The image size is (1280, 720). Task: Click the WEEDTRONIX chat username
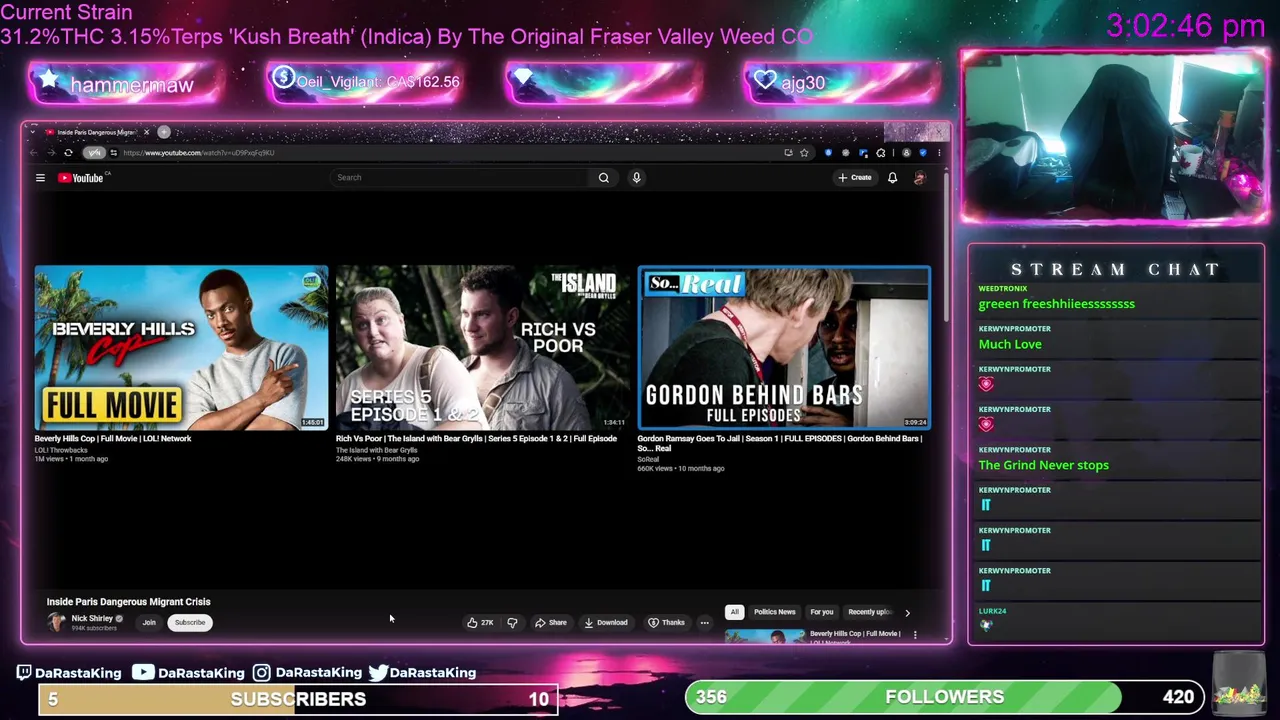point(1002,288)
